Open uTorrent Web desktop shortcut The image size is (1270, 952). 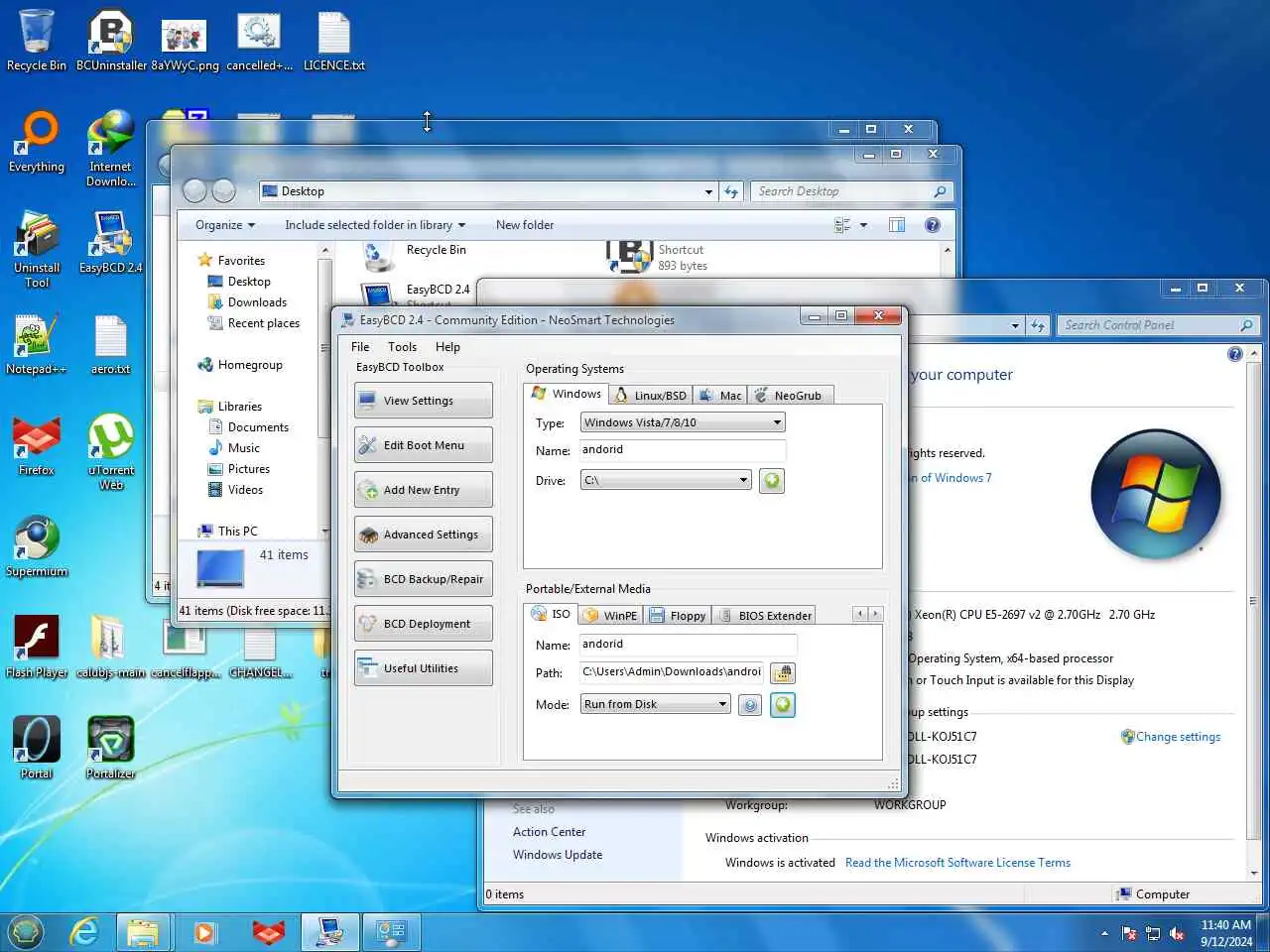pos(111,452)
